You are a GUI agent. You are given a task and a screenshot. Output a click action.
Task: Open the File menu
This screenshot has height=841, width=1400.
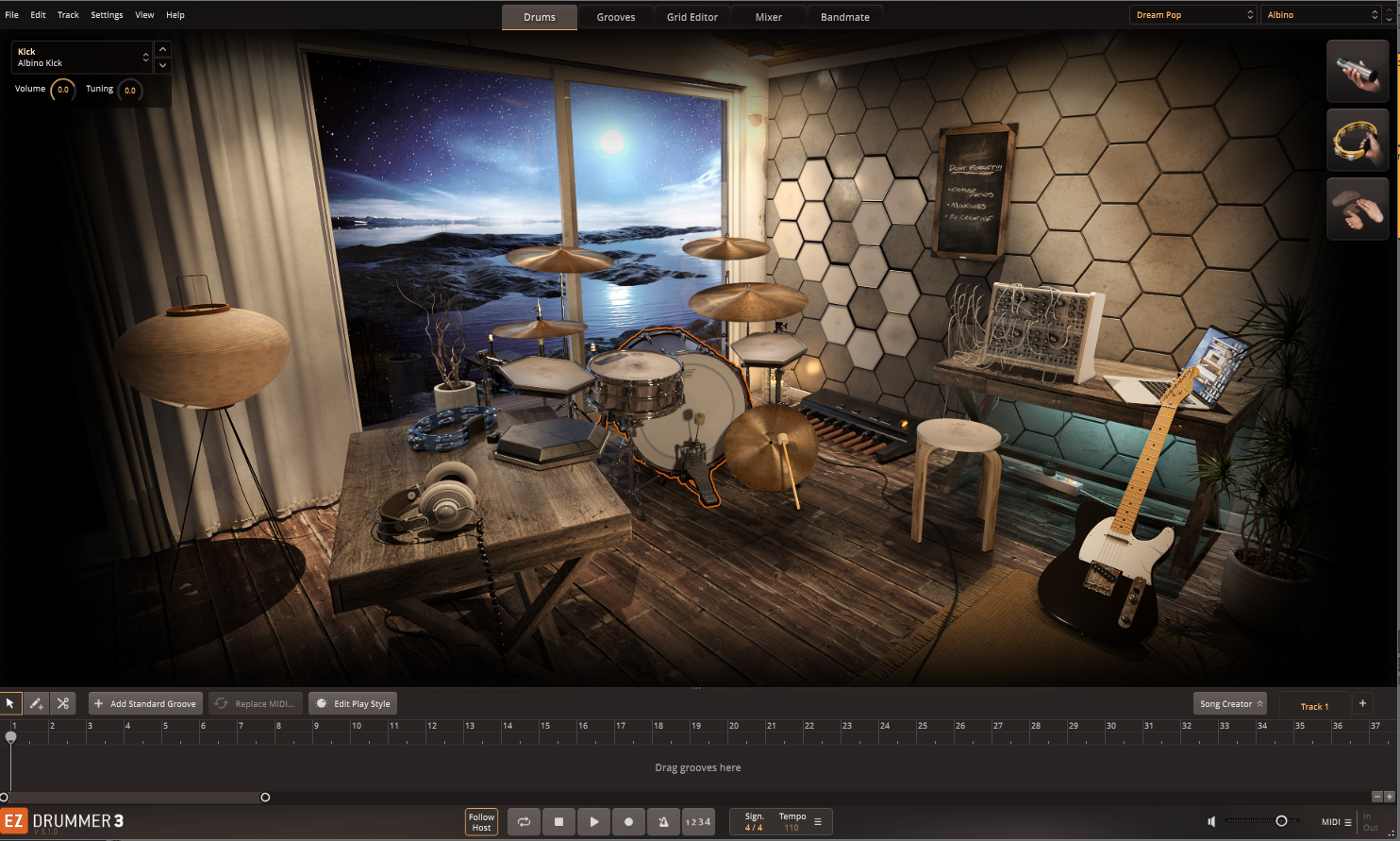click(x=11, y=15)
